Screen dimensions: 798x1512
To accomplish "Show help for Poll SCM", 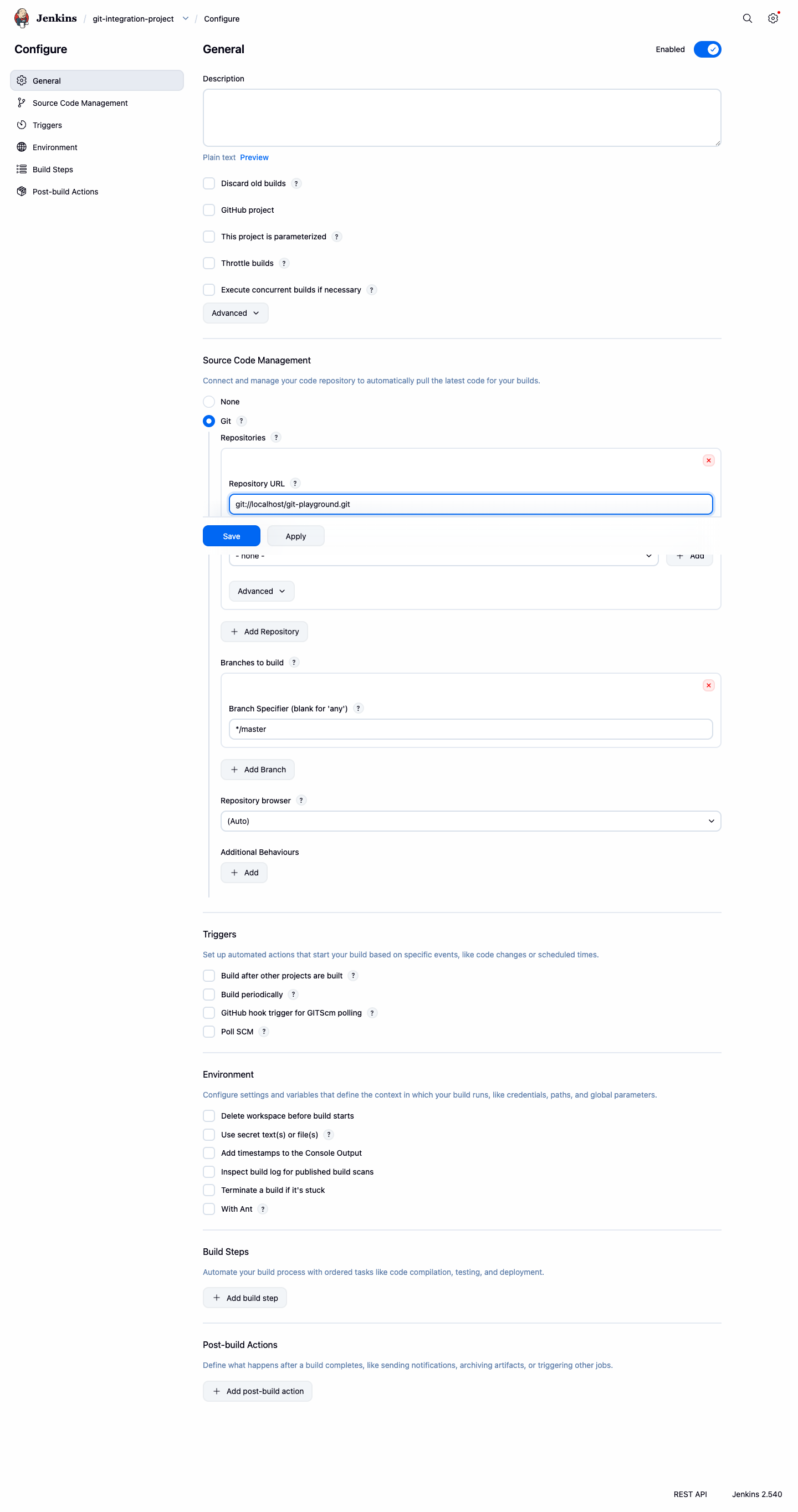I will (264, 1031).
